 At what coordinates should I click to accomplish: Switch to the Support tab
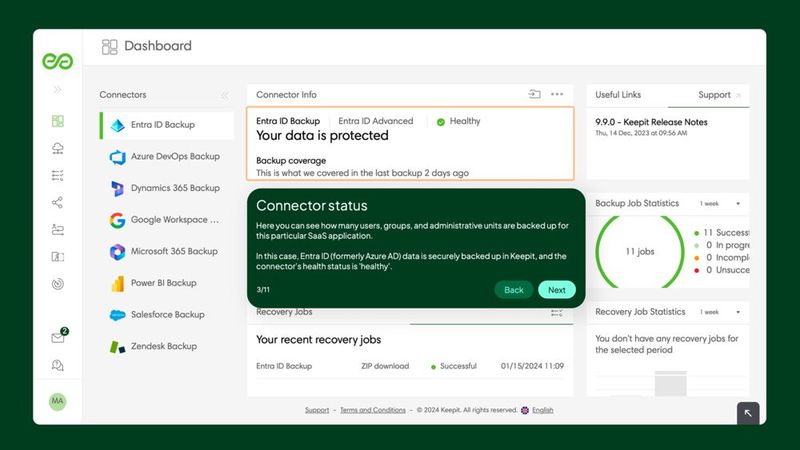coord(714,95)
